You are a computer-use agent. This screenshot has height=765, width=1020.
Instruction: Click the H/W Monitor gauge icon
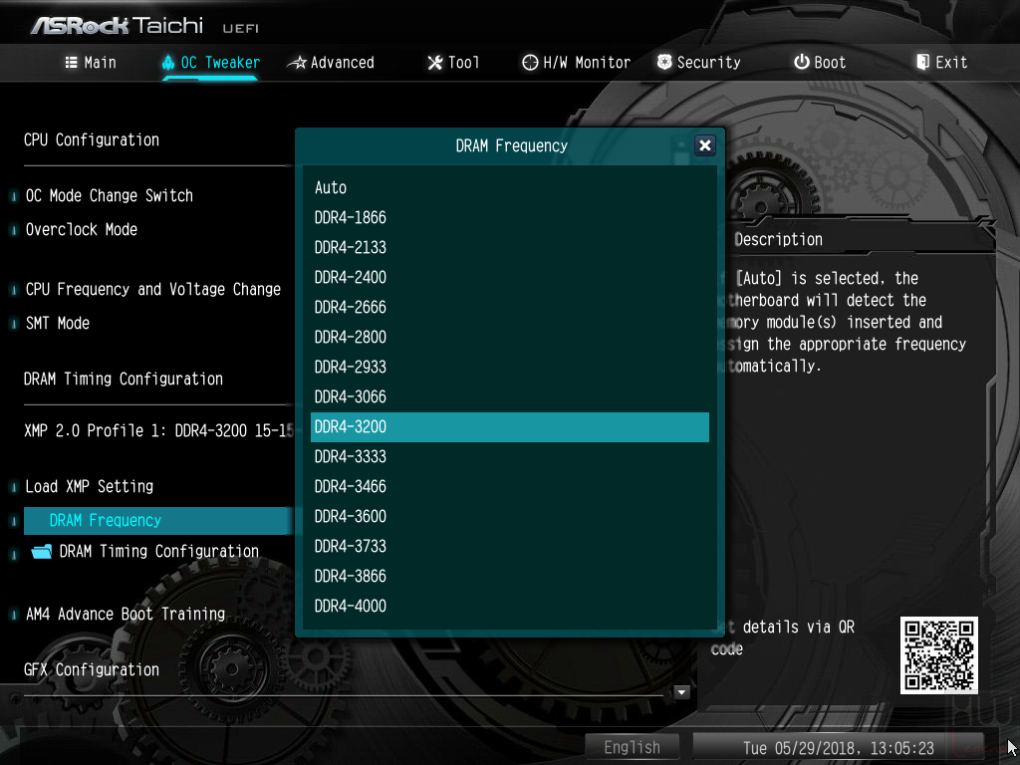(530, 62)
